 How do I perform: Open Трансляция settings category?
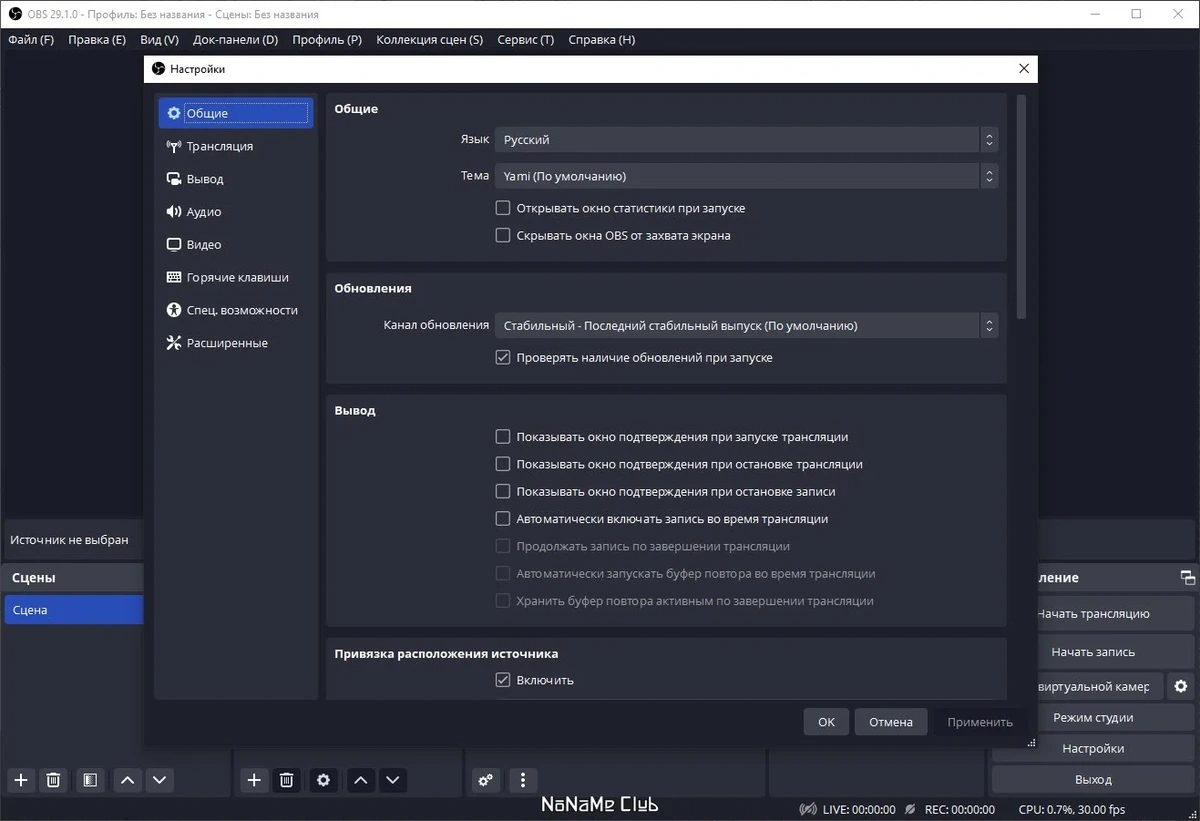click(x=236, y=146)
